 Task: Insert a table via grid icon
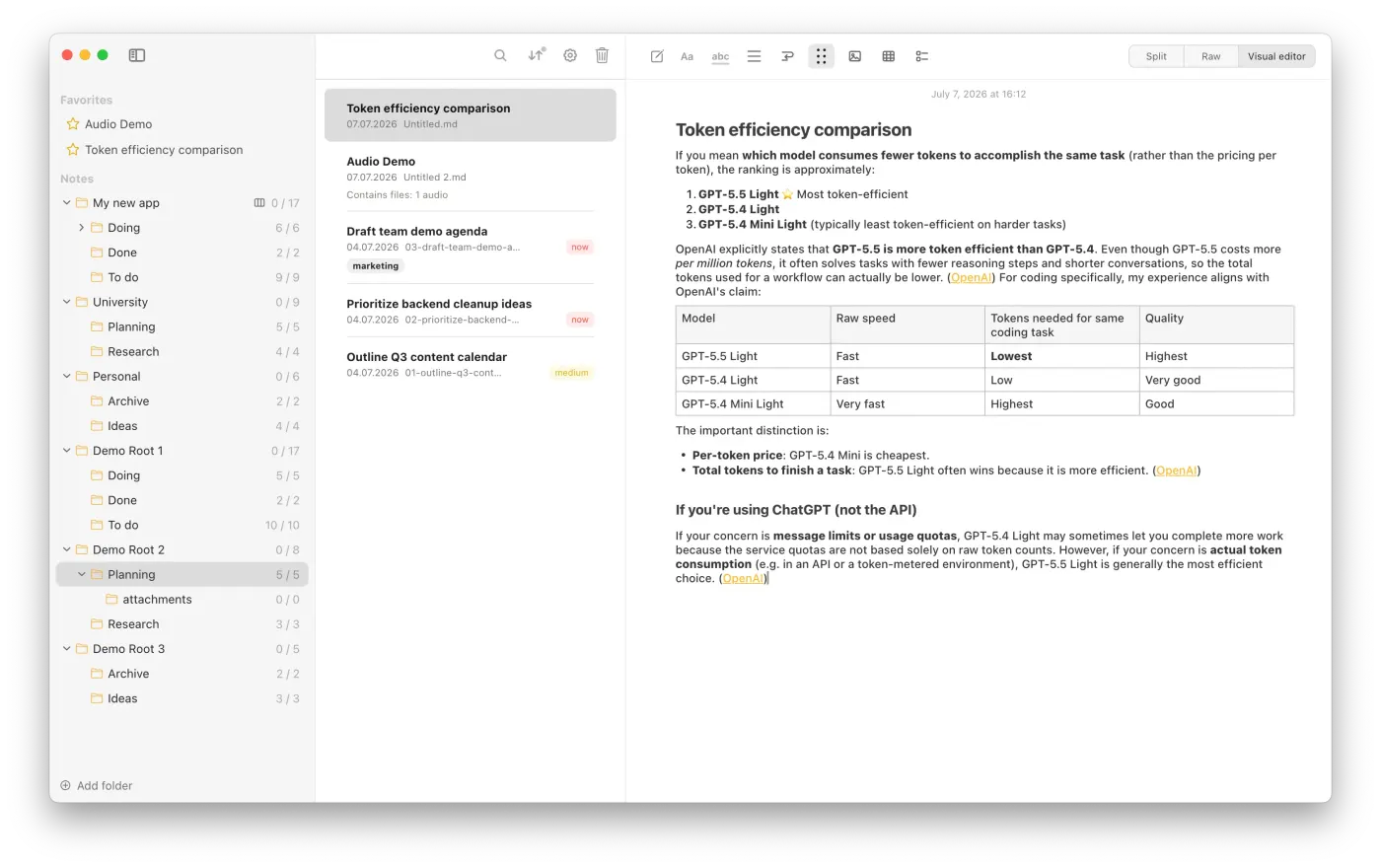pos(888,56)
